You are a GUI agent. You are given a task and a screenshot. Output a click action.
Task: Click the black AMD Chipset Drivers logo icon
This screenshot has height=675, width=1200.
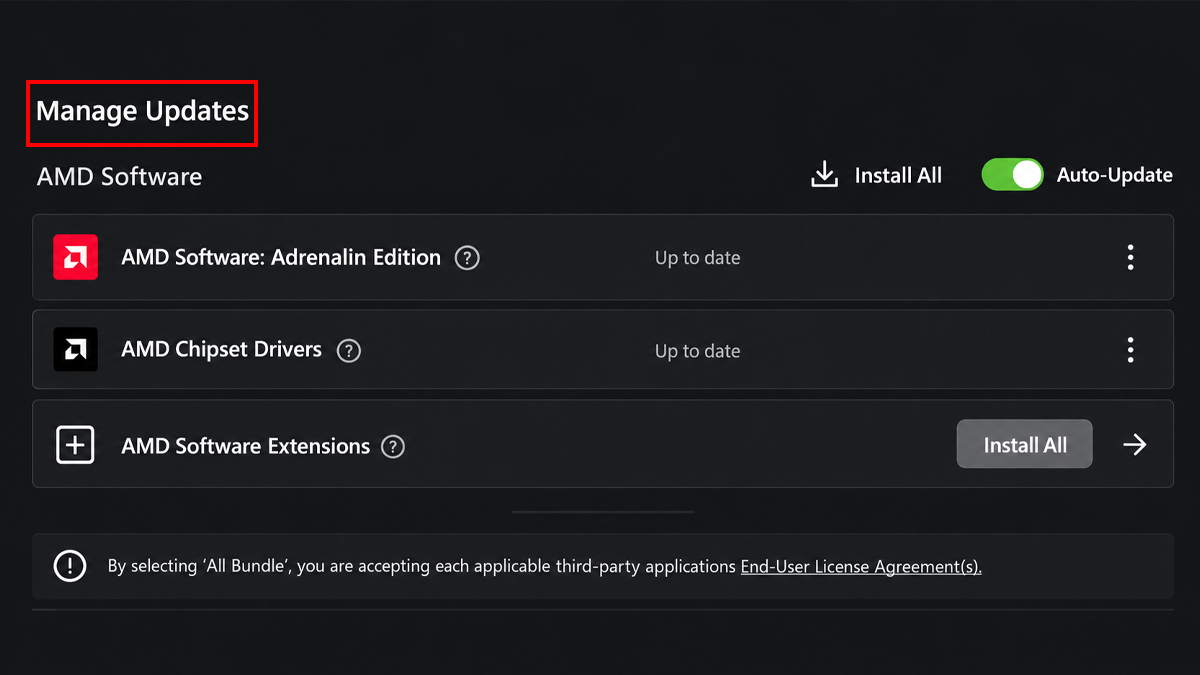point(76,350)
